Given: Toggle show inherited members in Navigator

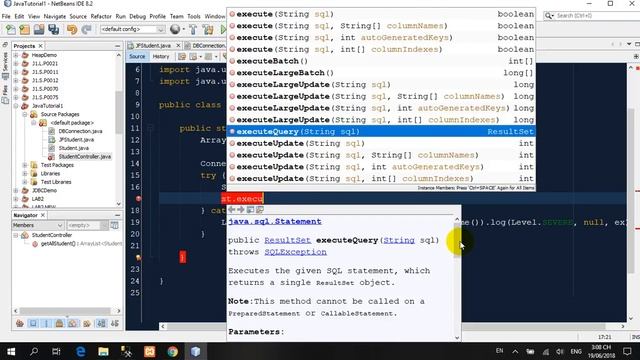Looking at the screenshot, I should coord(20,324).
